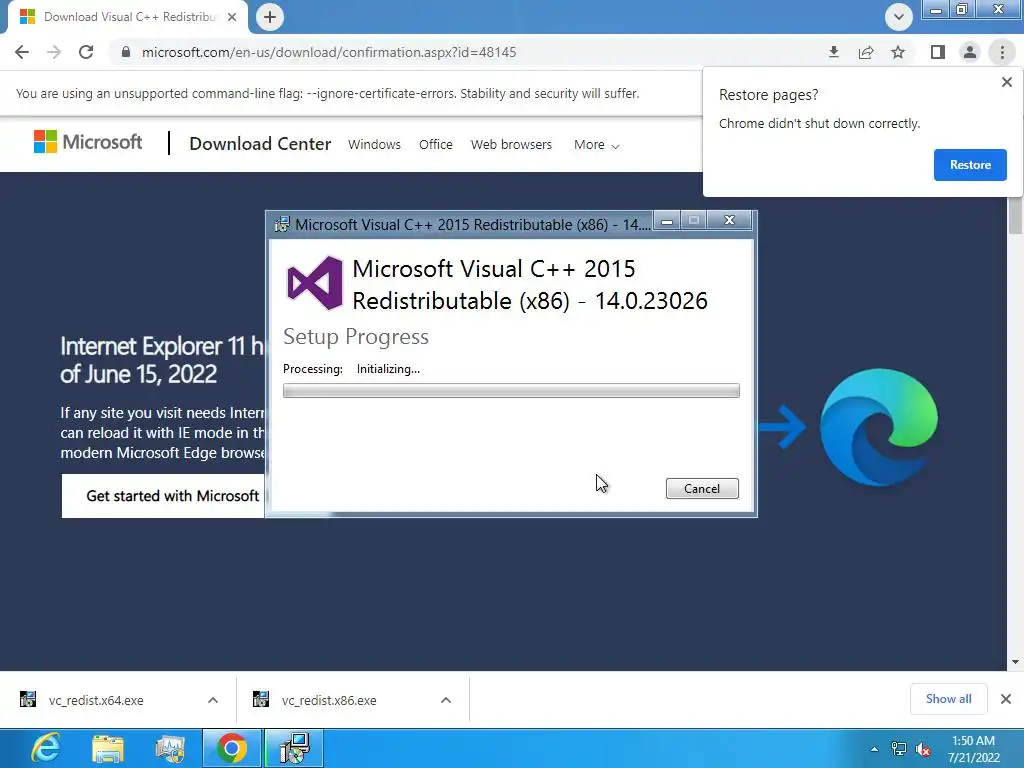Viewport: 1024px width, 768px height.
Task: Click the page vertical scrollbar
Action: coord(1015,216)
